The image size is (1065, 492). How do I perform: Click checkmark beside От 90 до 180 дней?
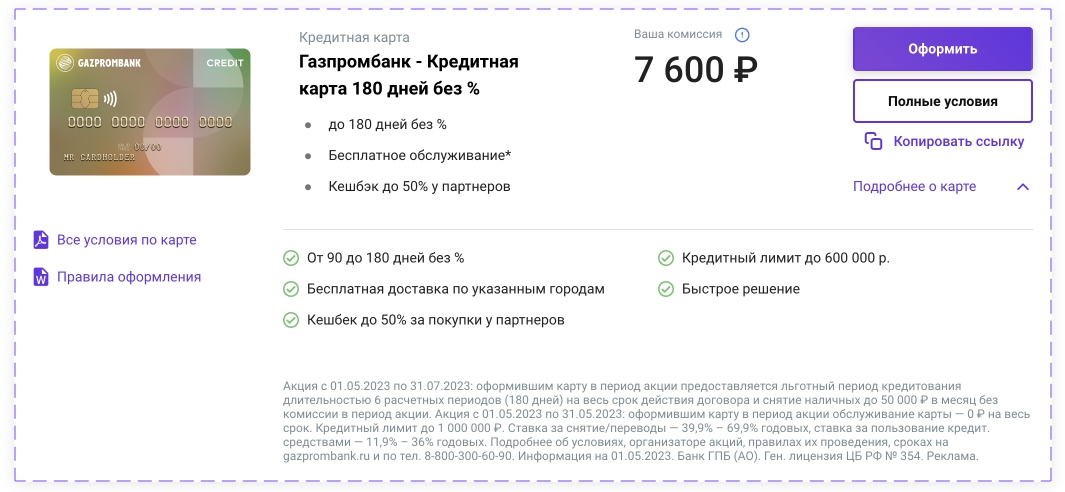(x=291, y=258)
